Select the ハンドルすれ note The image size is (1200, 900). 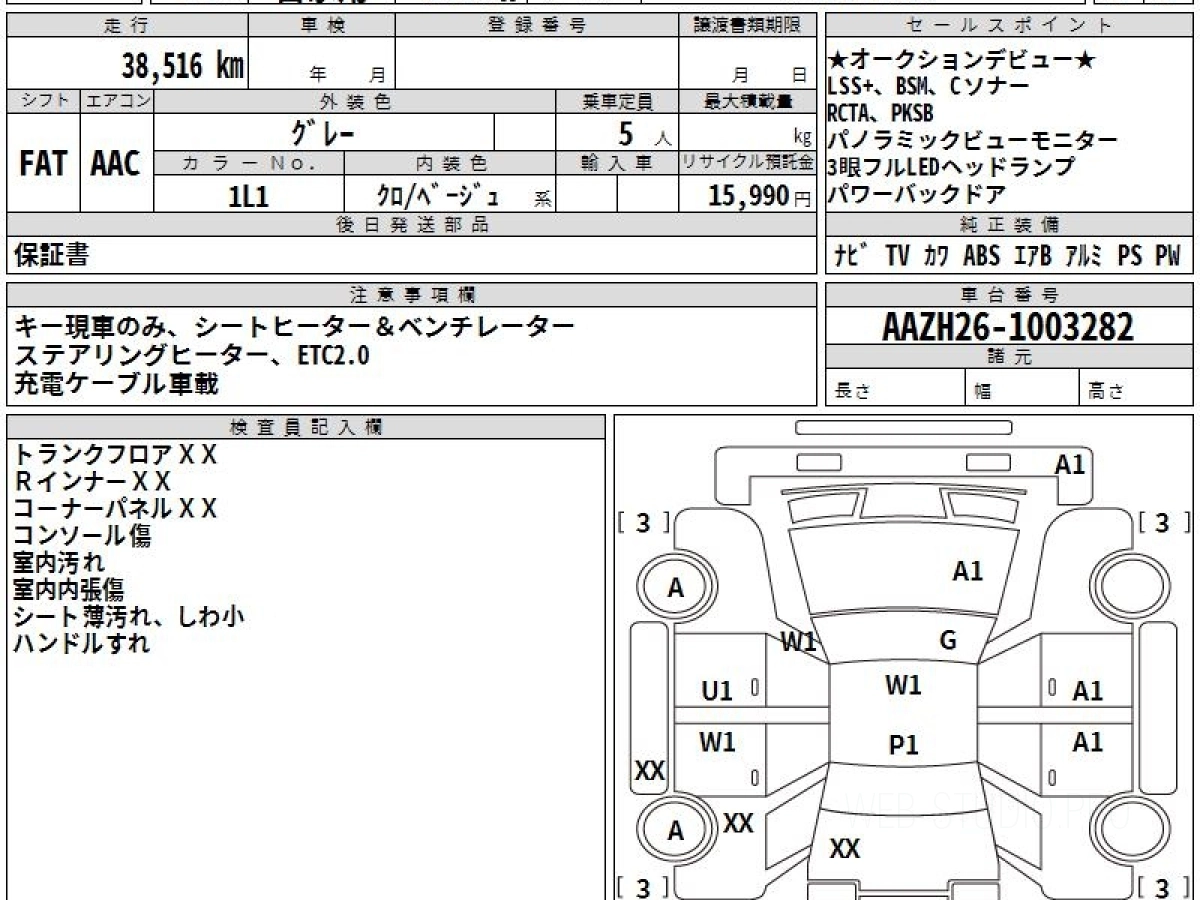(x=82, y=644)
